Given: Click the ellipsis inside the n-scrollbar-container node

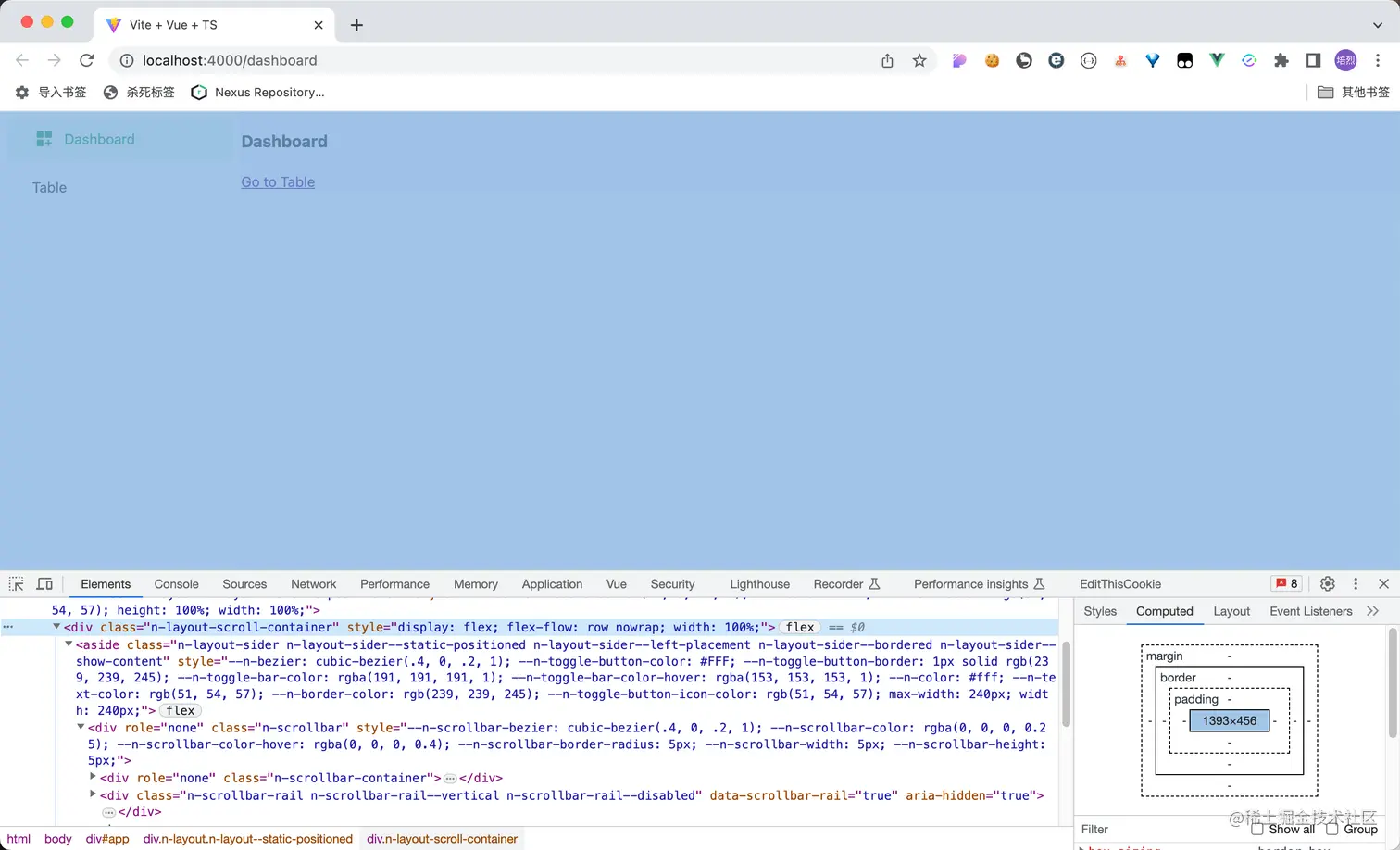Looking at the screenshot, I should (450, 778).
